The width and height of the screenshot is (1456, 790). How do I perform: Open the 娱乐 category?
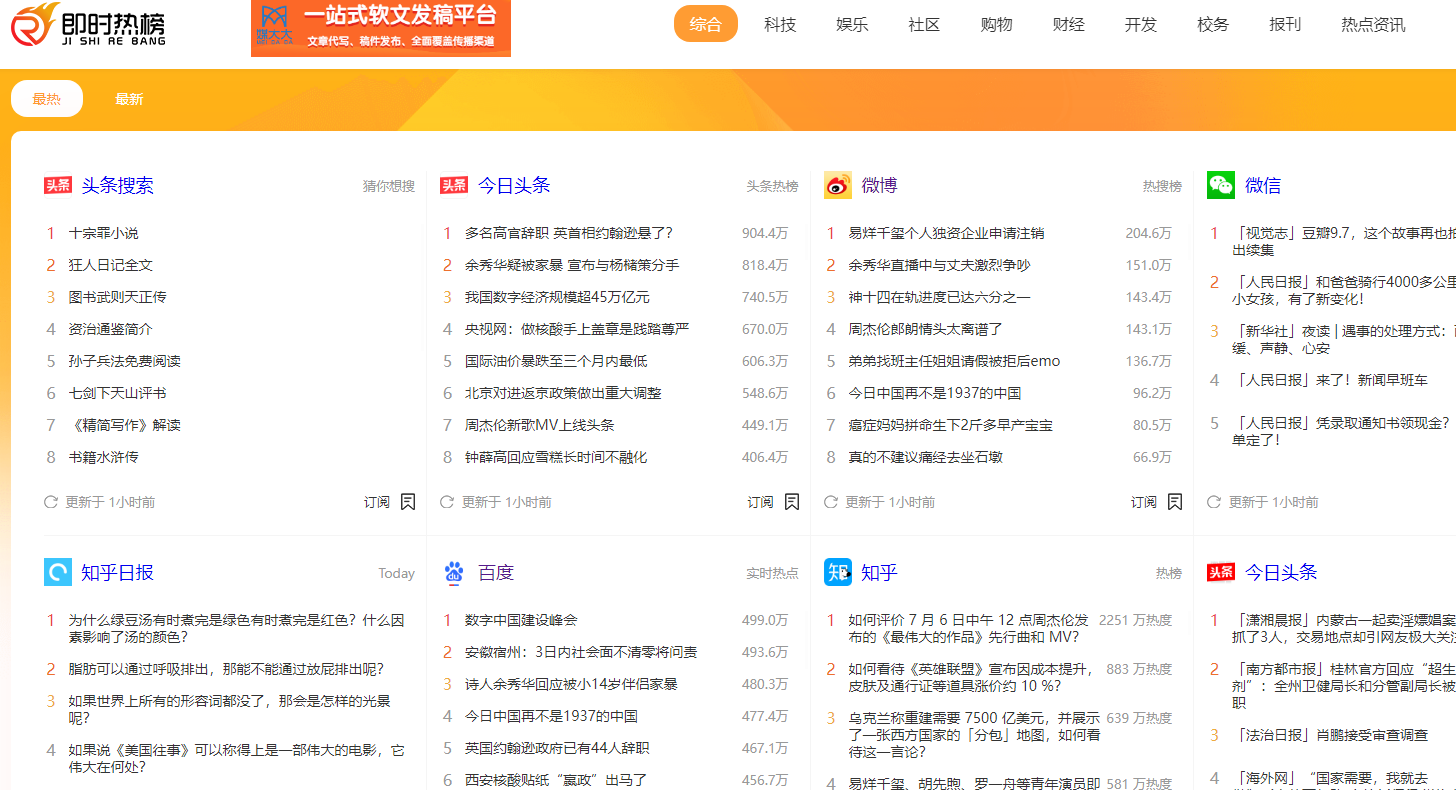(852, 25)
